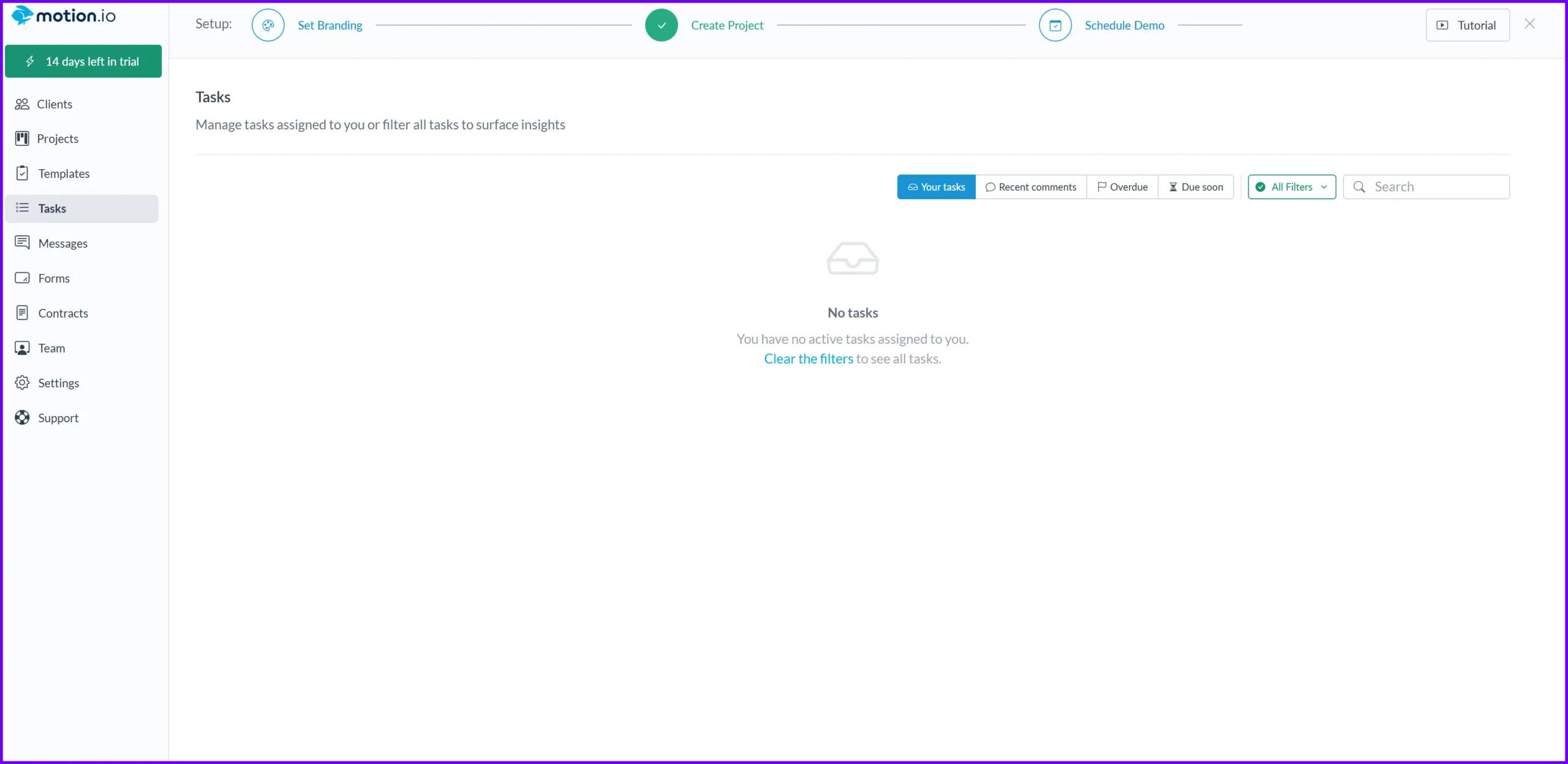Click the Set Branding palette icon
The image size is (1568, 764).
[x=268, y=25]
